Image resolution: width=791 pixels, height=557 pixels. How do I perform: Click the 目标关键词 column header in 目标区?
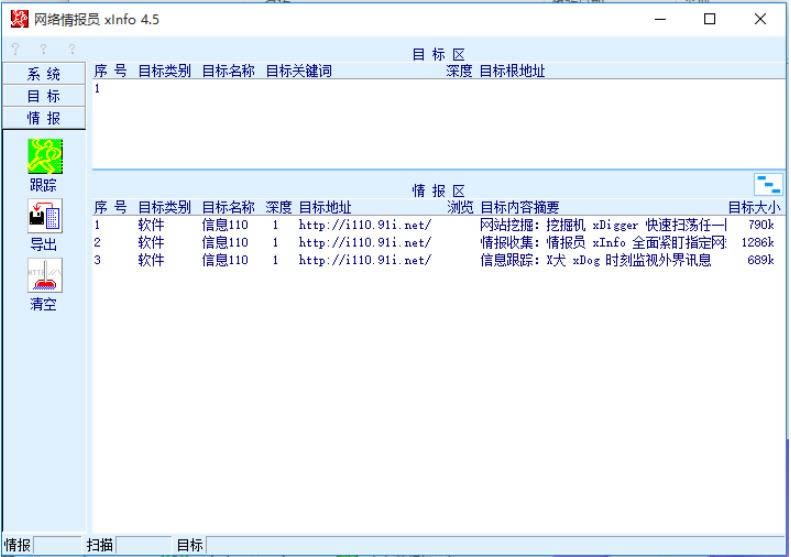pyautogui.click(x=299, y=72)
